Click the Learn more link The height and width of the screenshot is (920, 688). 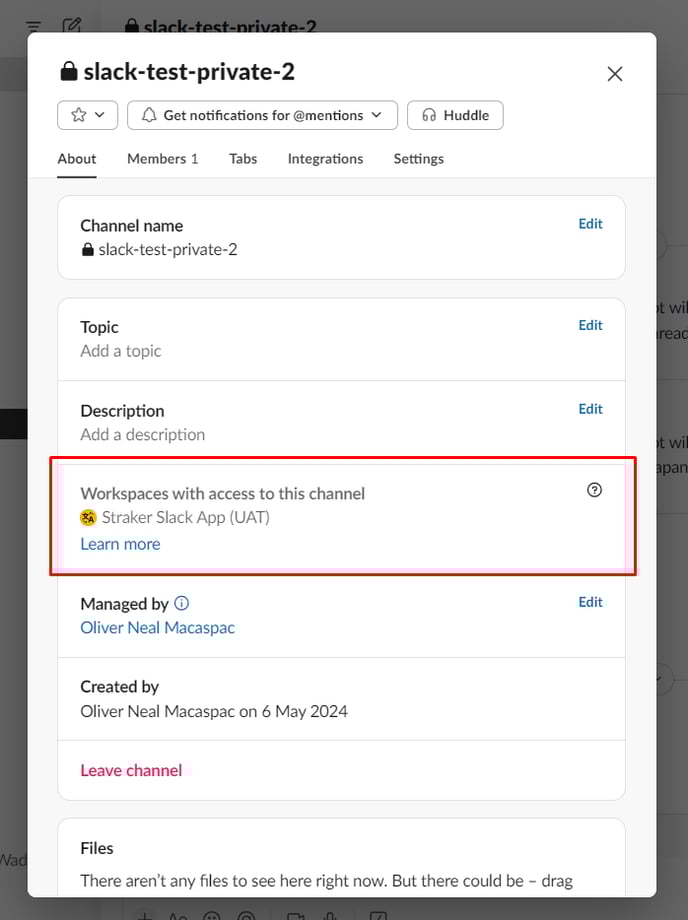coord(120,544)
